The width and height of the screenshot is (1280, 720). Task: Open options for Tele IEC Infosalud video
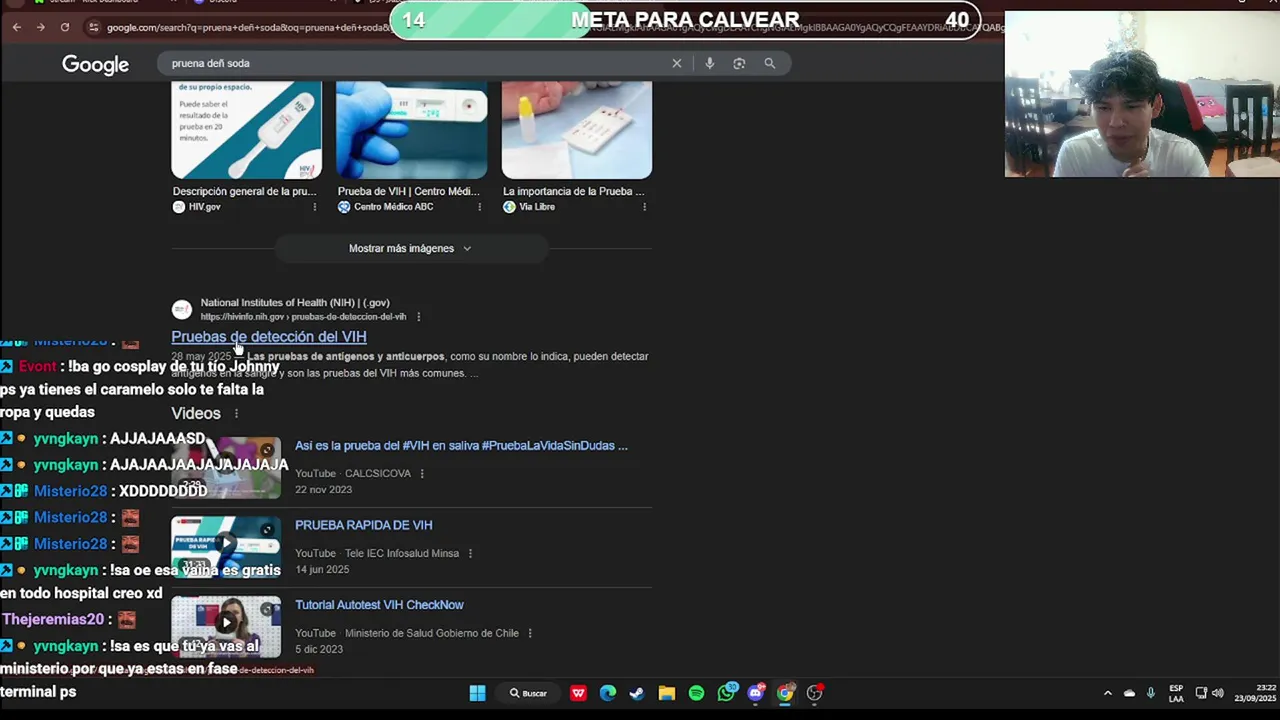469,553
